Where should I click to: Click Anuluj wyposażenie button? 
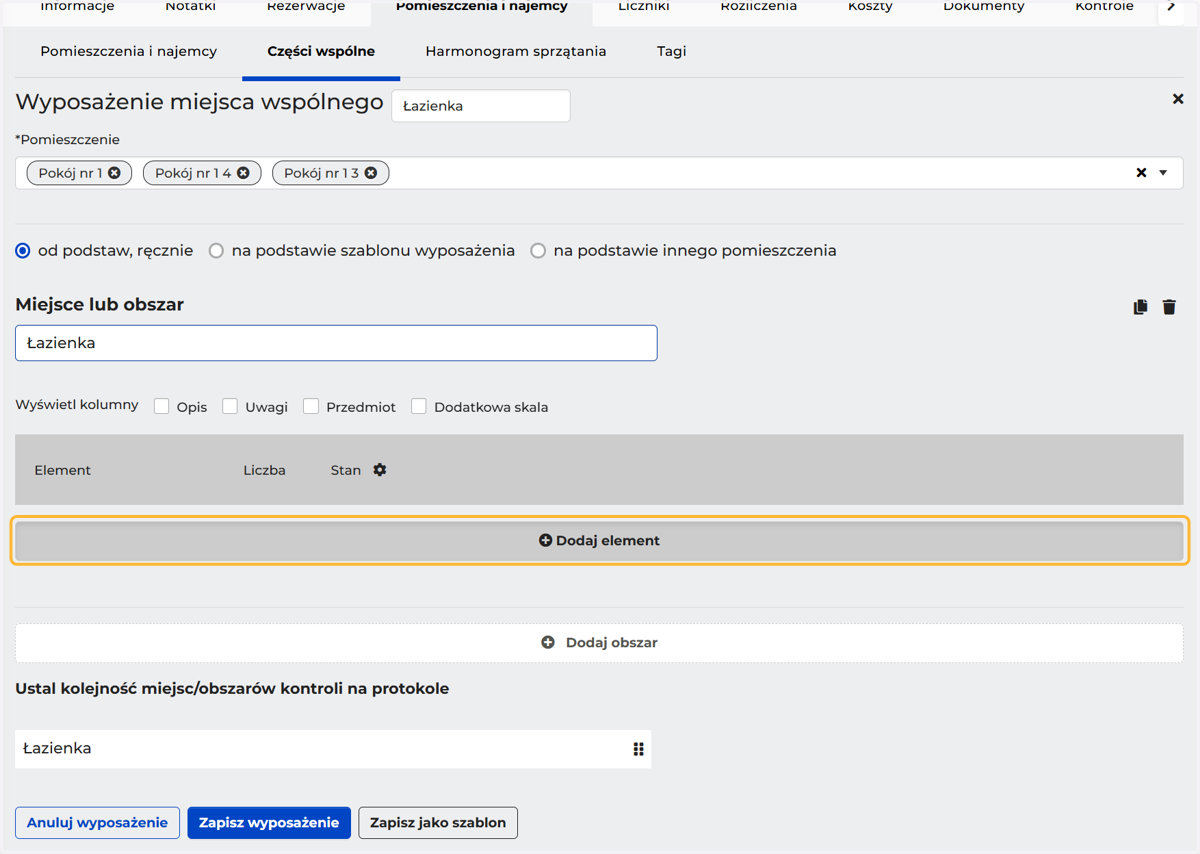[97, 823]
